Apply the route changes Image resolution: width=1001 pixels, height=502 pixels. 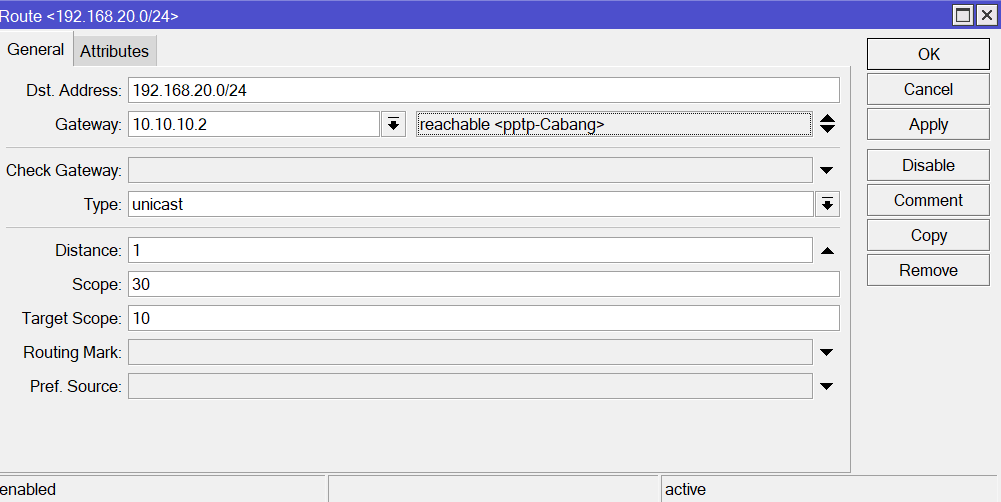pos(928,125)
